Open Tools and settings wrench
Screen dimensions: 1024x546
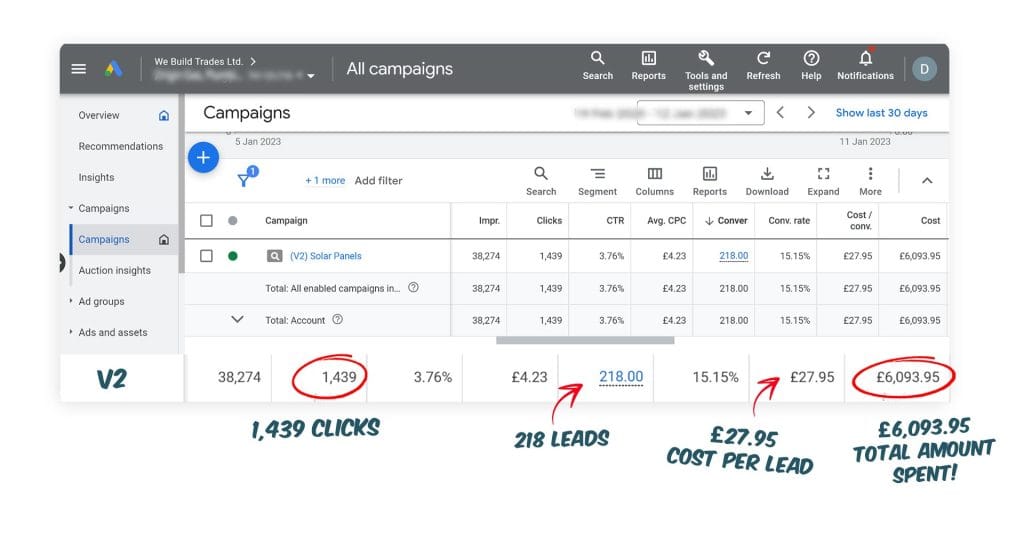click(706, 58)
